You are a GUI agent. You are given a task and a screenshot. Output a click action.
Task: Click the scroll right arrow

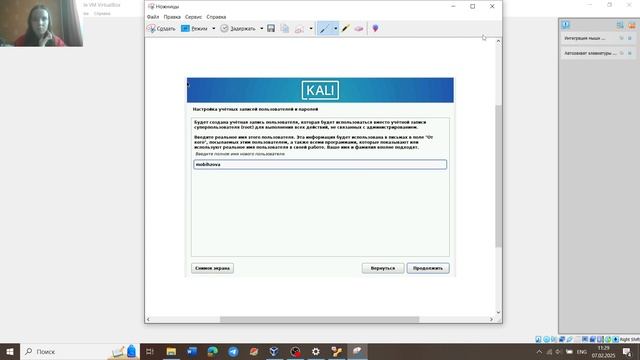tap(491, 319)
